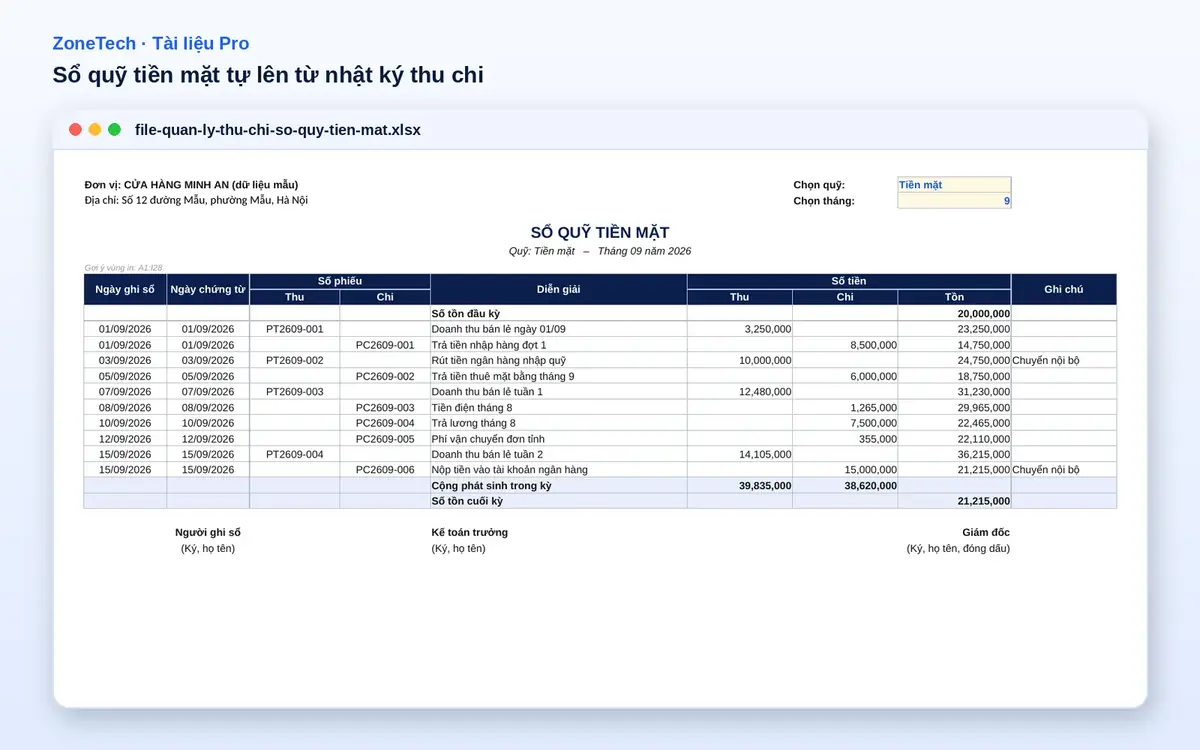Select the Chi amount 8,500,000
Viewport: 1200px width, 750px height.
(845, 345)
